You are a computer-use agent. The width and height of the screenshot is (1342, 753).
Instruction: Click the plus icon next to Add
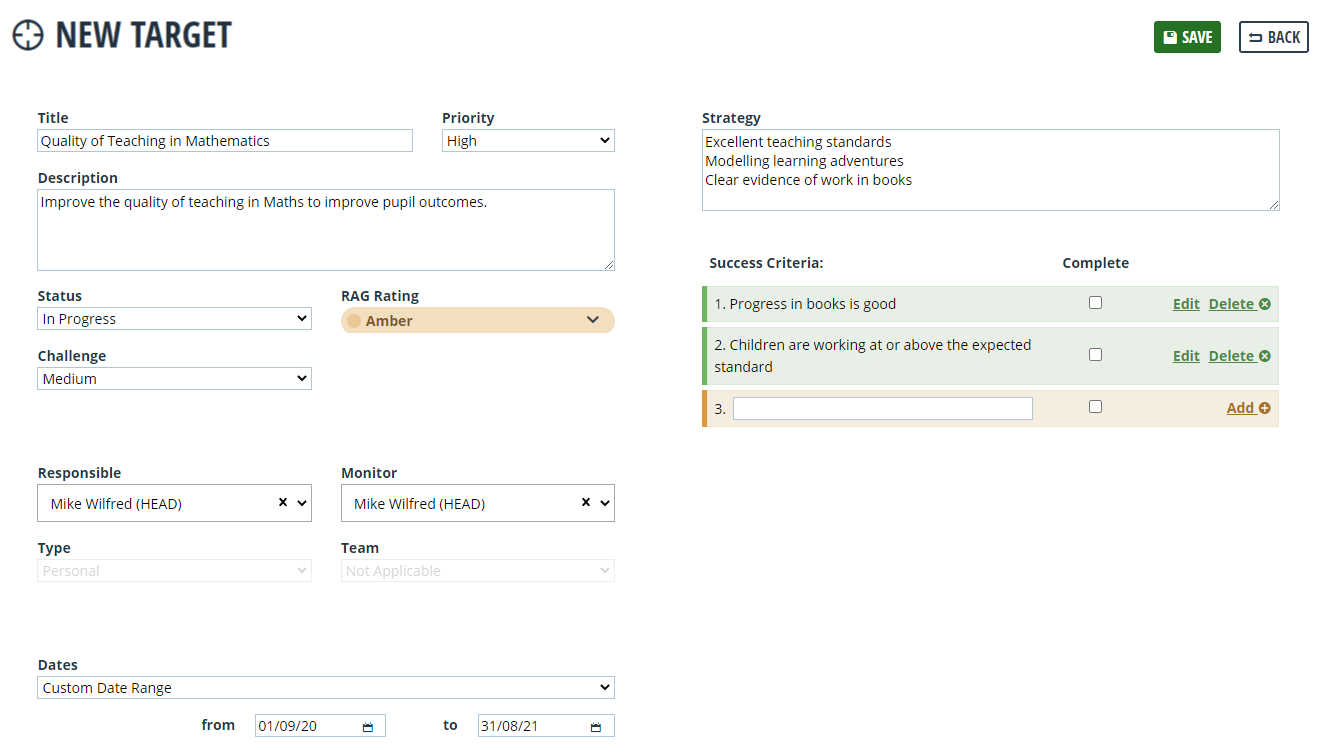(x=1265, y=408)
